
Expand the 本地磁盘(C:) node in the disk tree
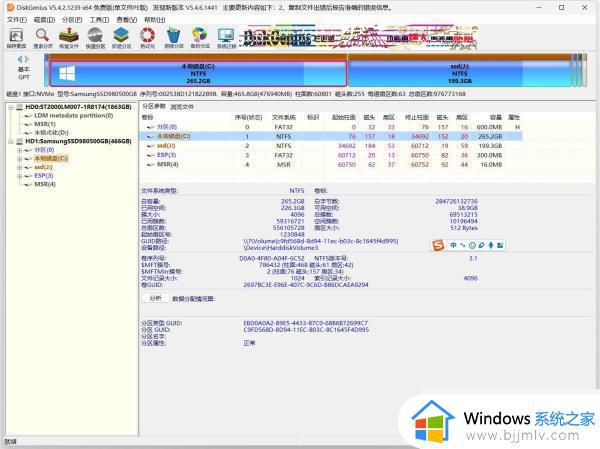[x=20, y=158]
